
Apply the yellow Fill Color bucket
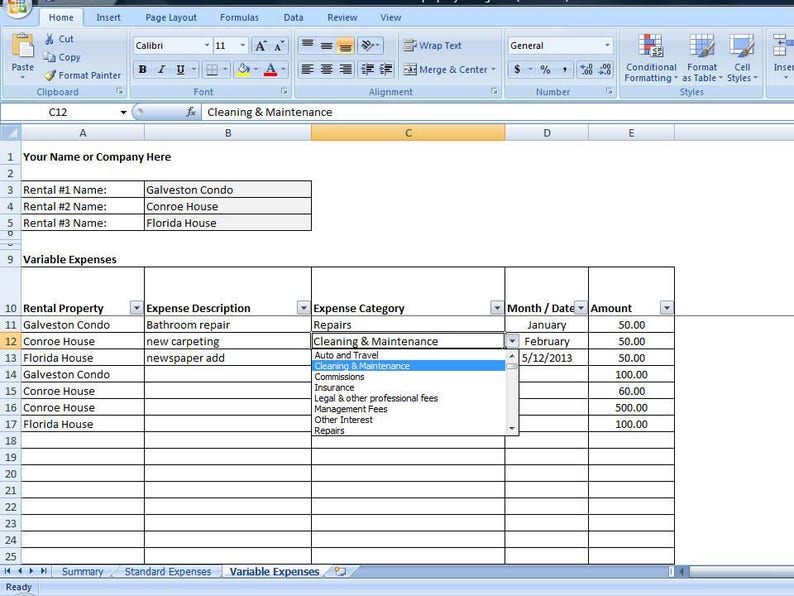click(x=244, y=69)
